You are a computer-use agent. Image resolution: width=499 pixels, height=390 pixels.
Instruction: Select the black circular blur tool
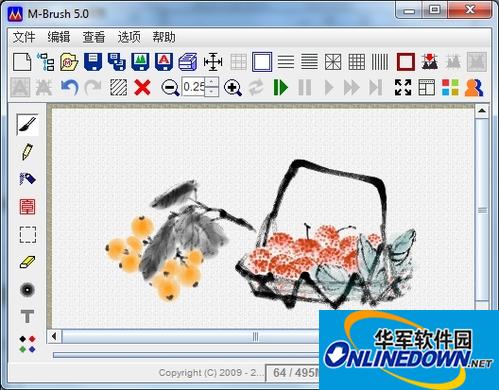(27, 289)
